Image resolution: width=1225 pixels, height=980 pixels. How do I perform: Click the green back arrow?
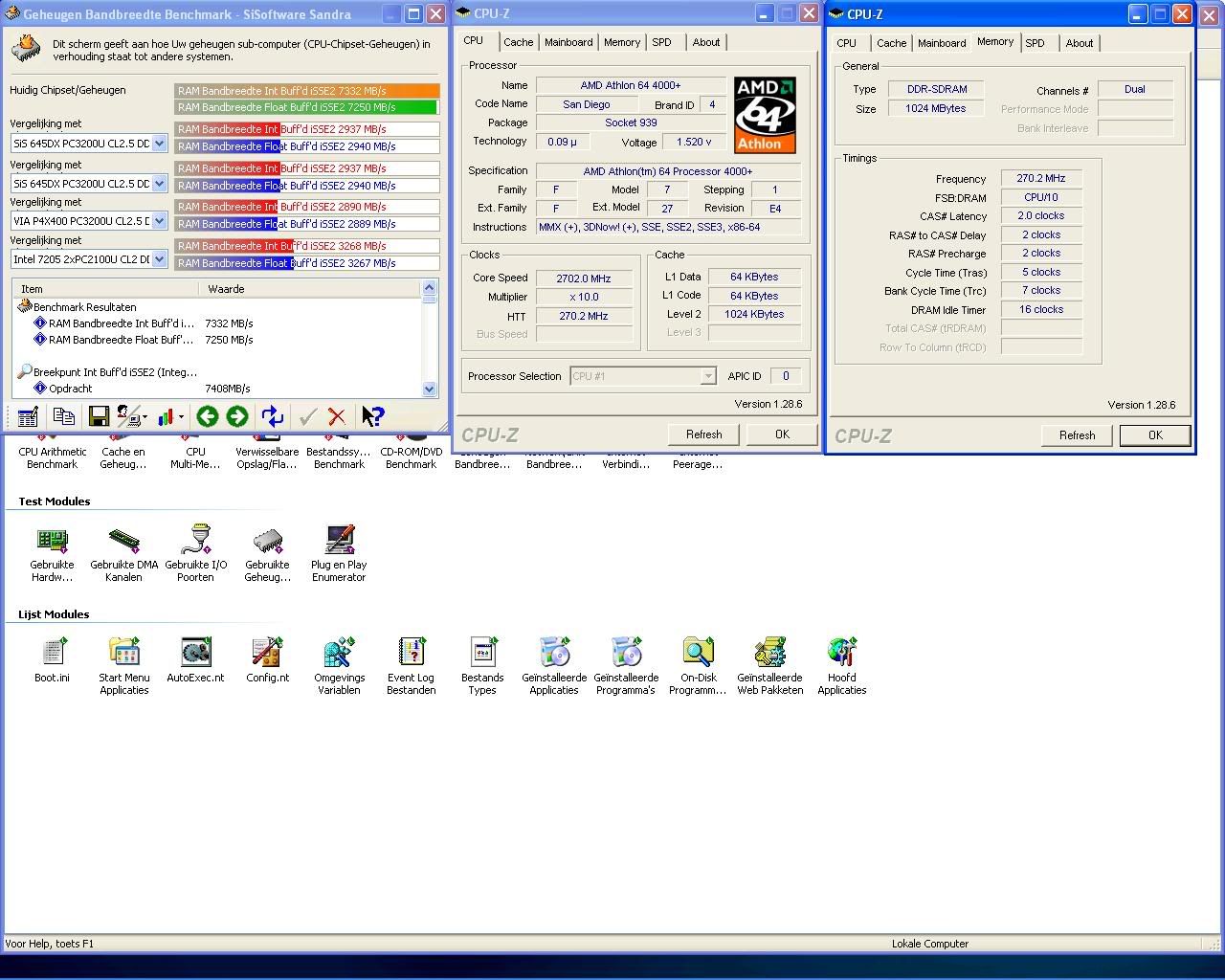click(207, 416)
